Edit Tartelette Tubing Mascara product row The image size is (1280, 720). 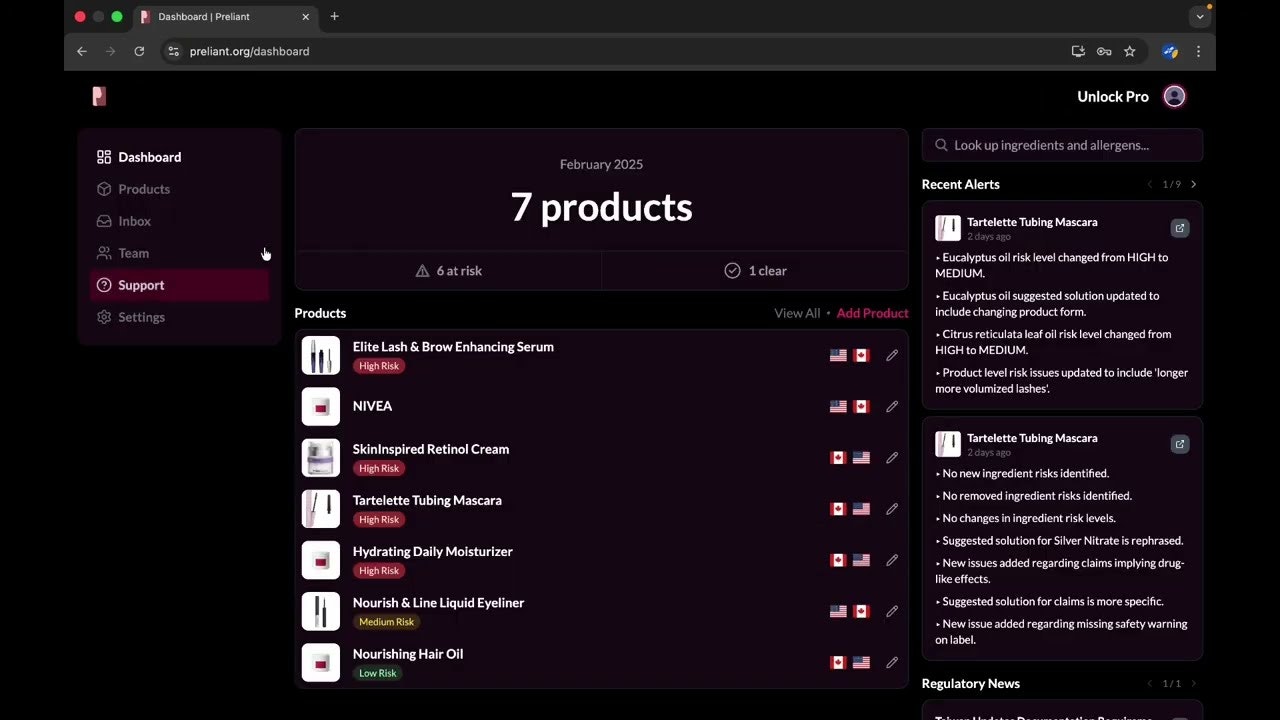pos(892,508)
